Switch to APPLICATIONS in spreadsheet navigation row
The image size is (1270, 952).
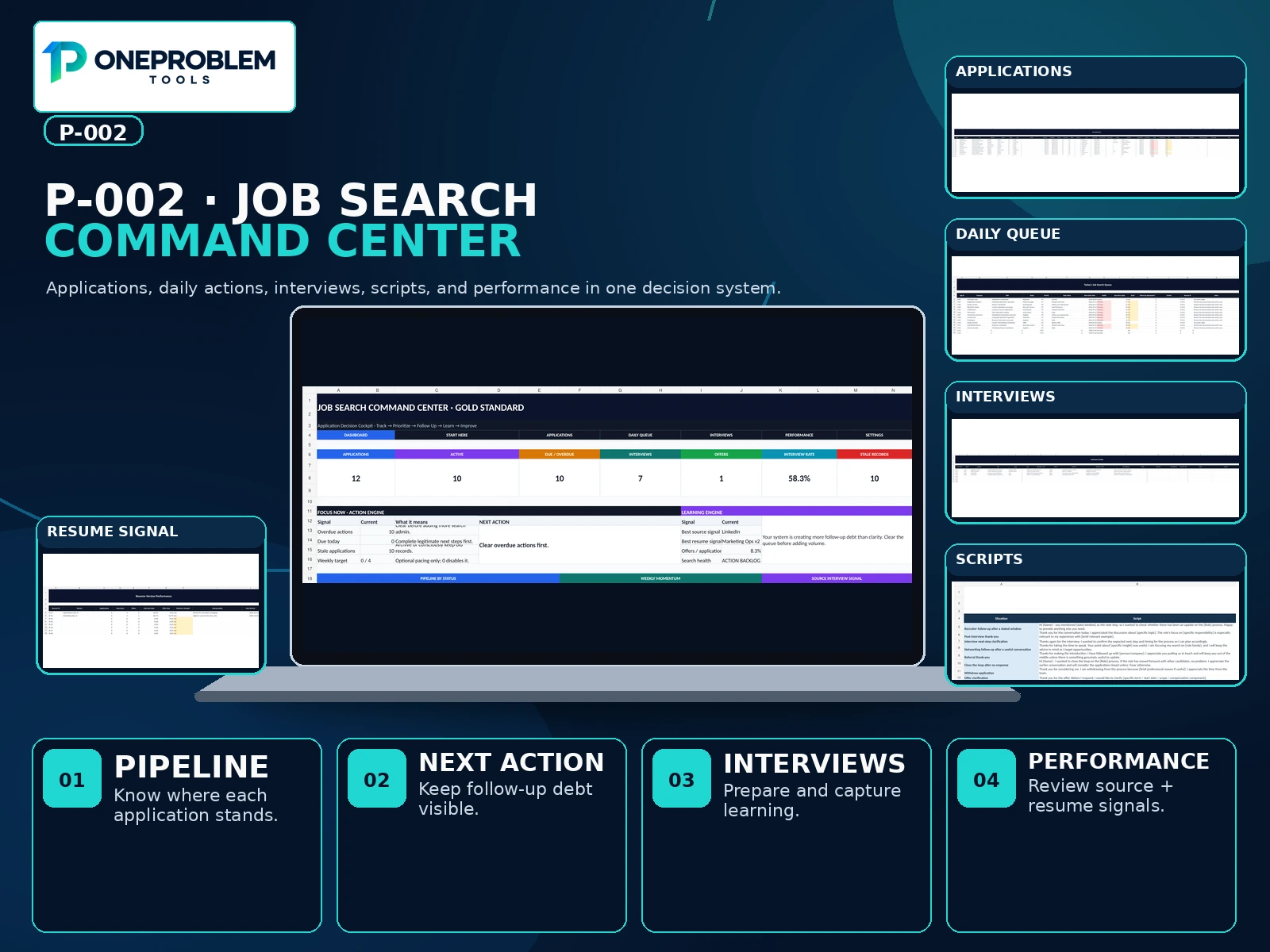tap(560, 435)
